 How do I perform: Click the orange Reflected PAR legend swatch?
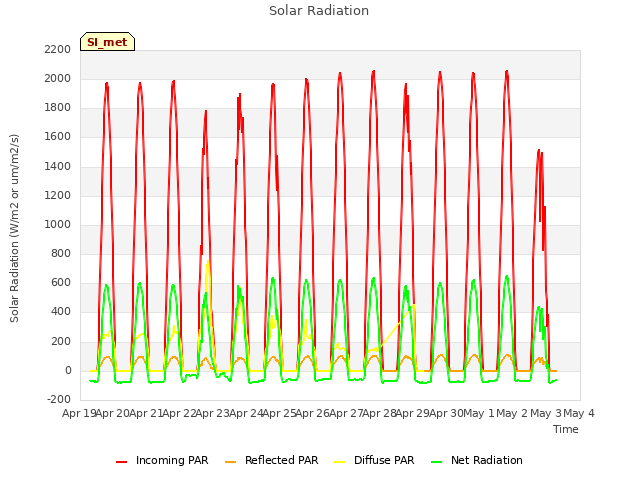coord(231,462)
